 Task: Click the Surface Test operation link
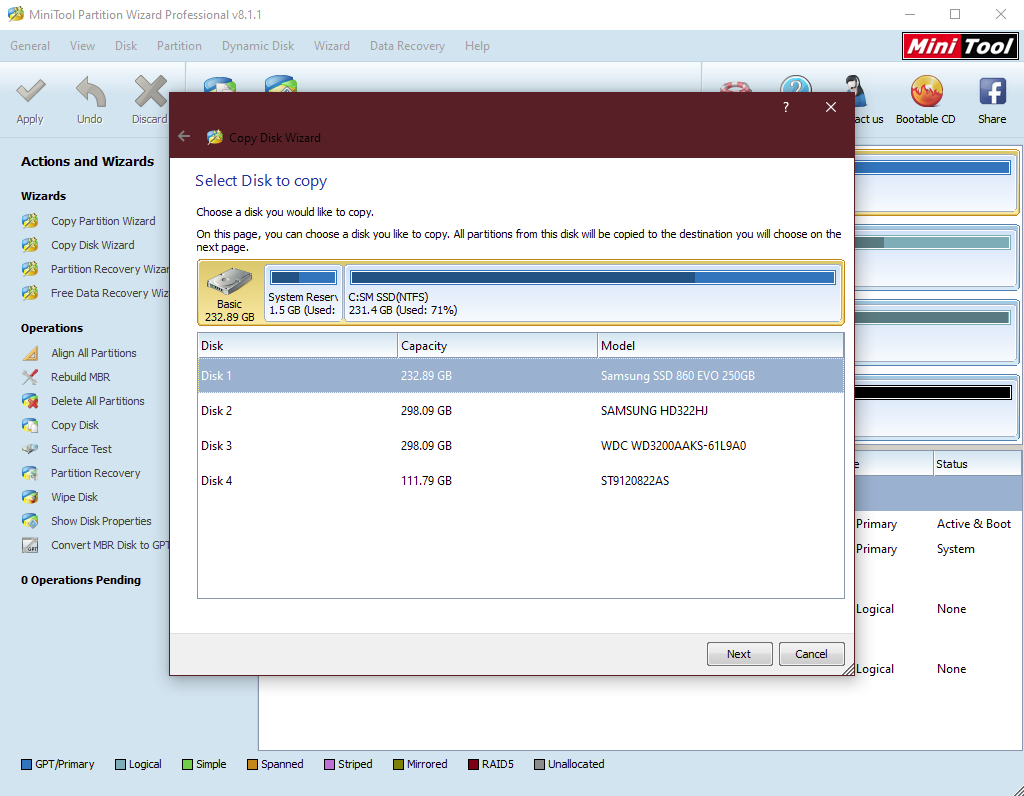(x=82, y=449)
